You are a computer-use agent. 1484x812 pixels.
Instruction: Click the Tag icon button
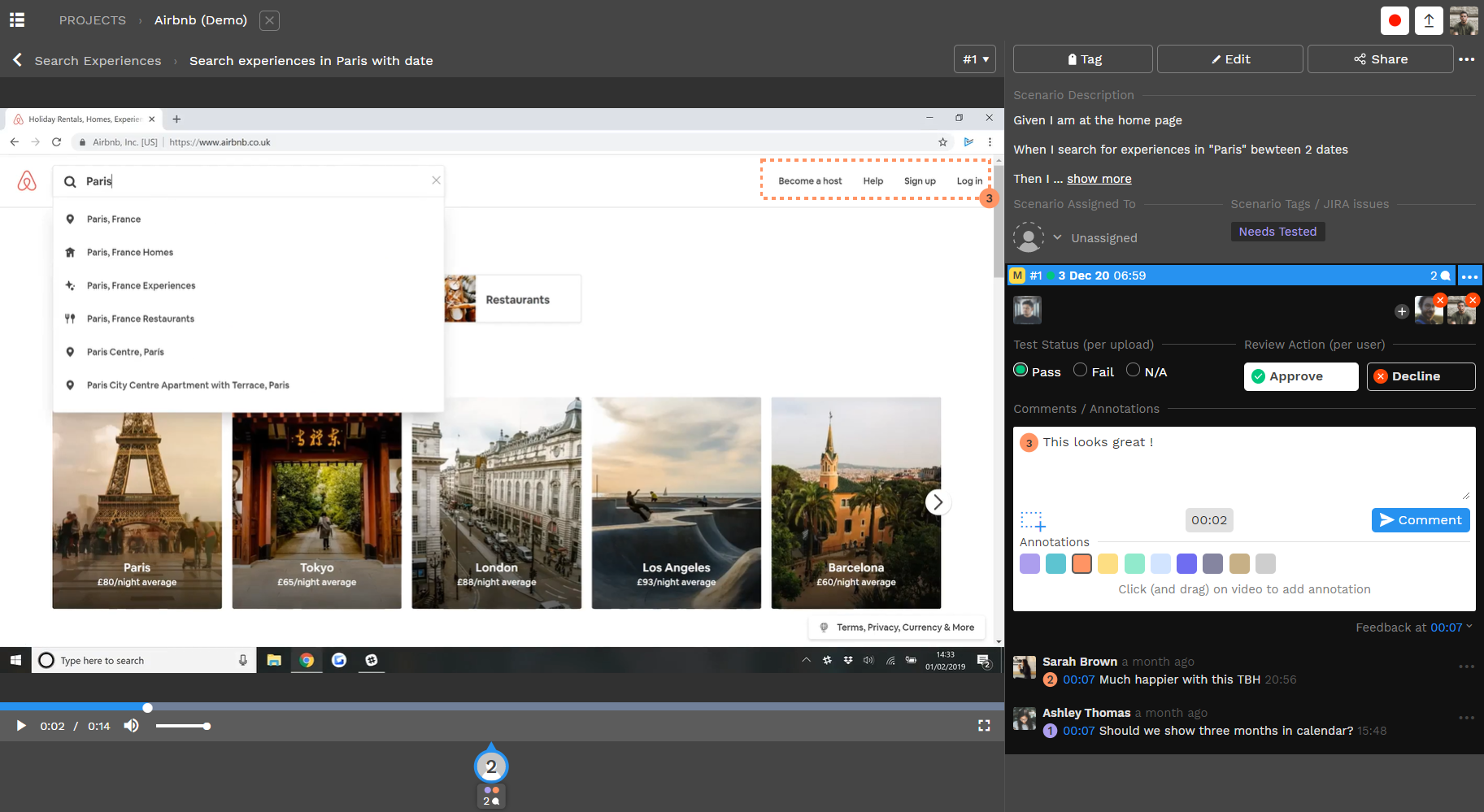(1081, 59)
